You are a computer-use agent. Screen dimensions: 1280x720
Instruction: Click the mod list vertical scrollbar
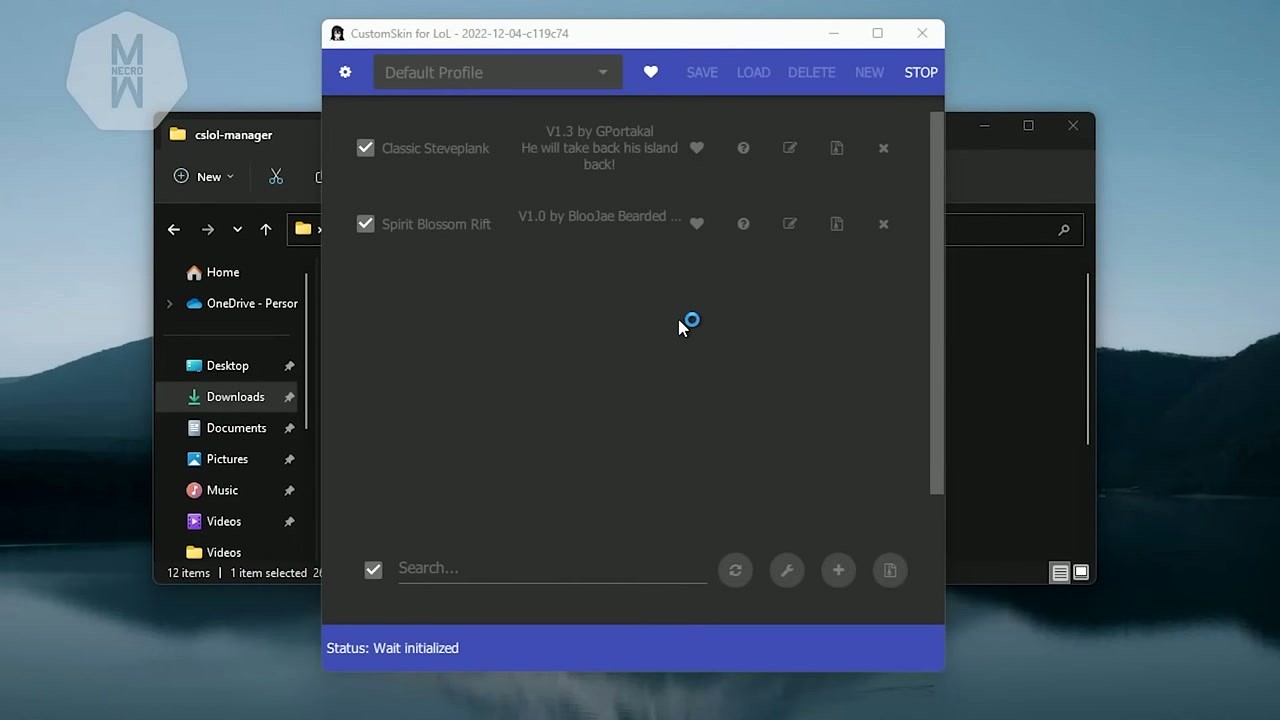pyautogui.click(x=937, y=303)
